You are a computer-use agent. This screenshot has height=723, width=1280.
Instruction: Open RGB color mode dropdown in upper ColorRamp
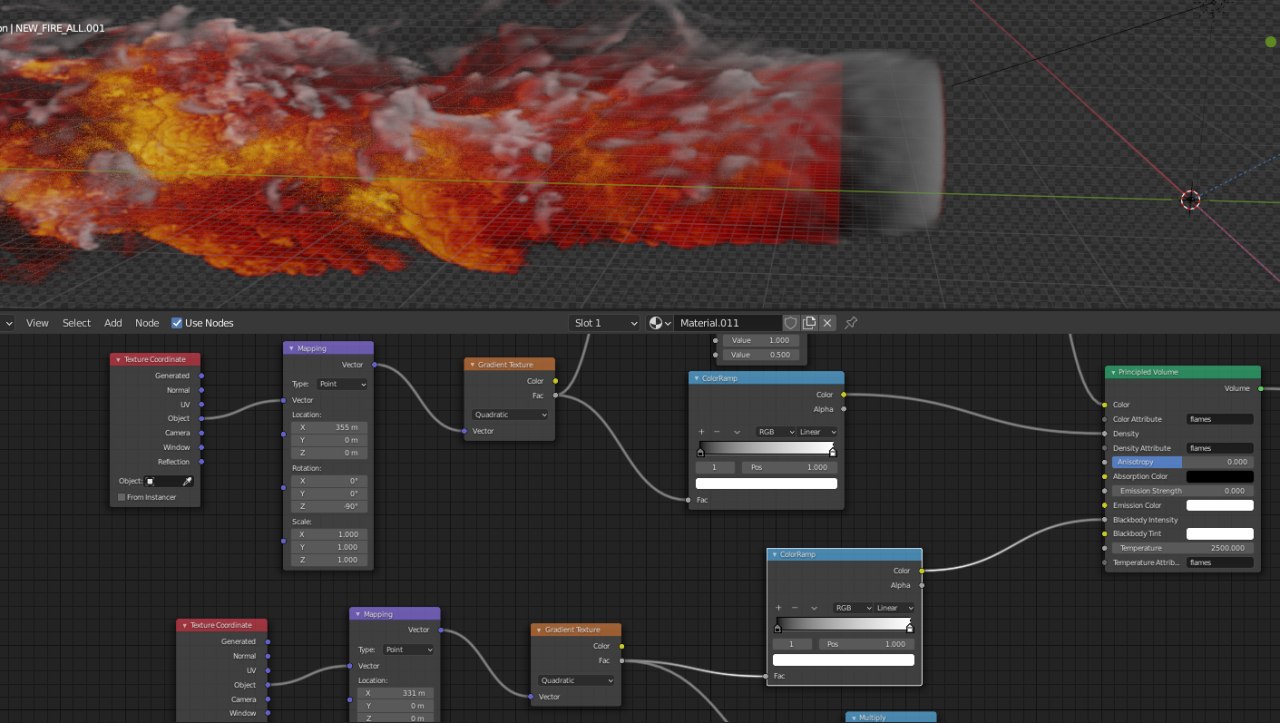776,432
